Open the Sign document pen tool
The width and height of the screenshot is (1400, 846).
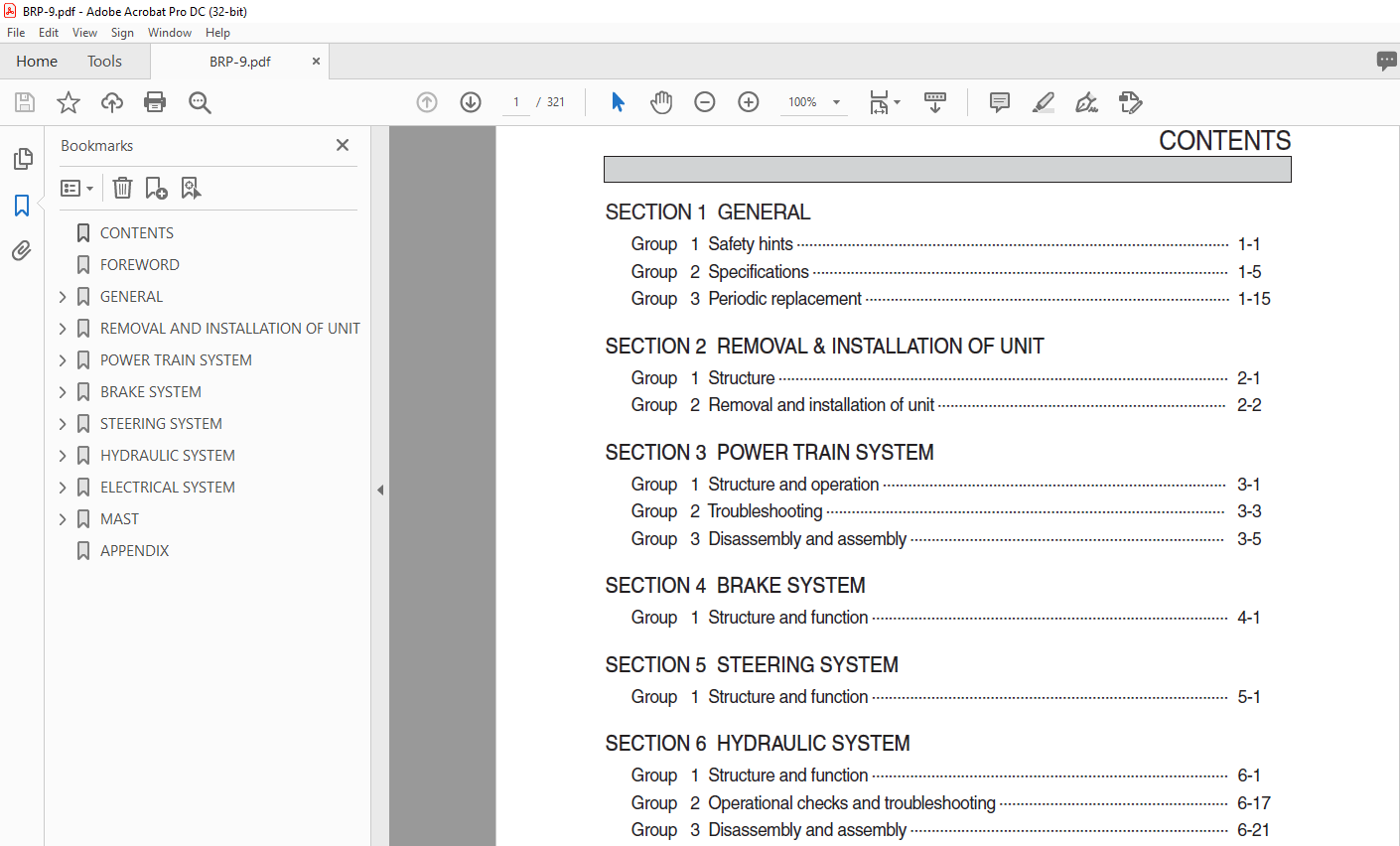[1087, 102]
